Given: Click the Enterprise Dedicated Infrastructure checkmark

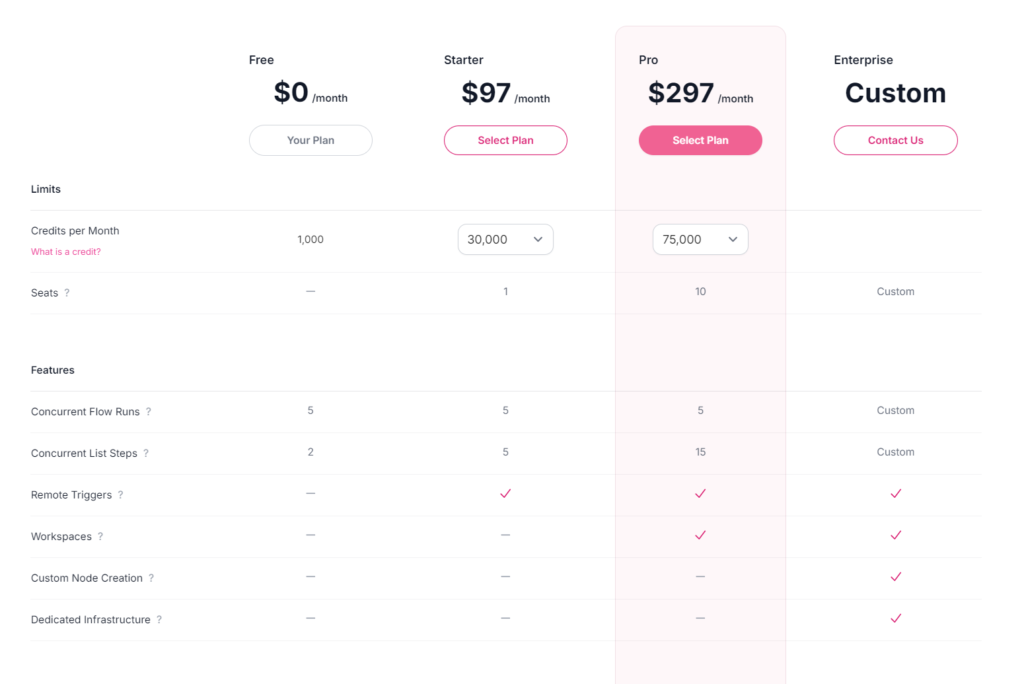Looking at the screenshot, I should (x=895, y=618).
